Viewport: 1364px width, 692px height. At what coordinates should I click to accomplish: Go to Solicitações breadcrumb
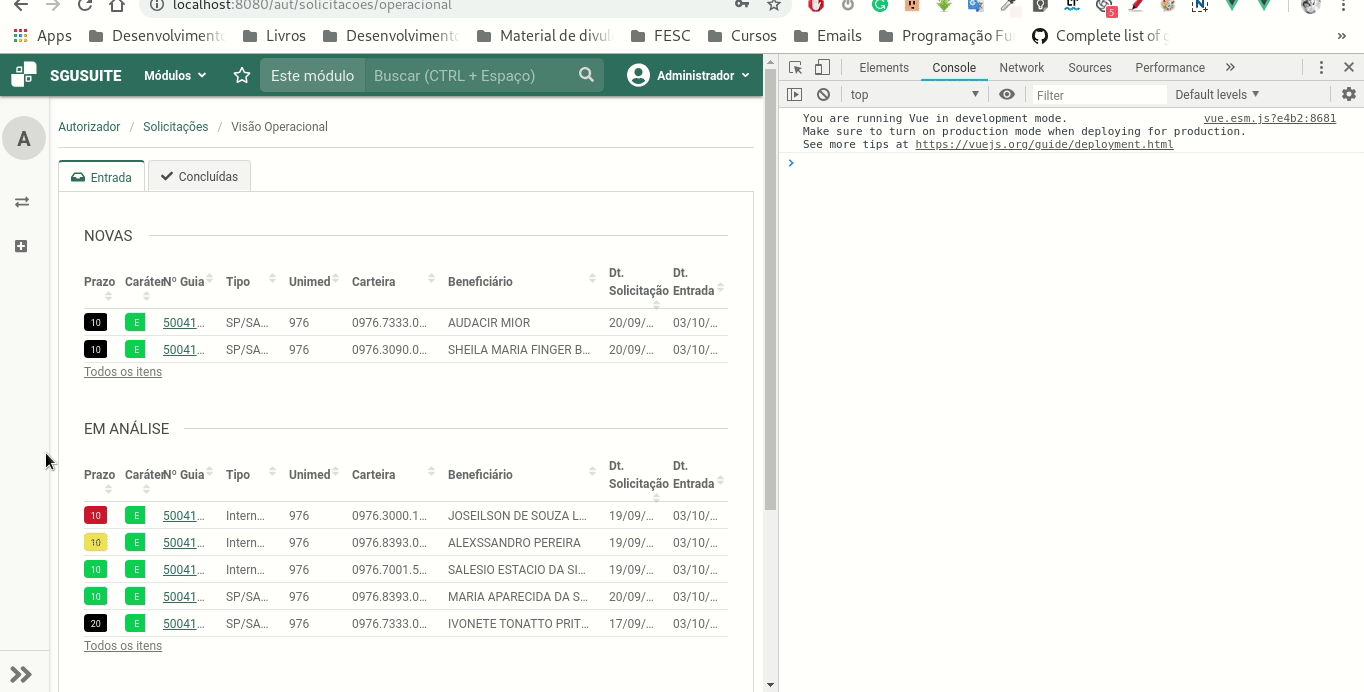click(x=175, y=127)
